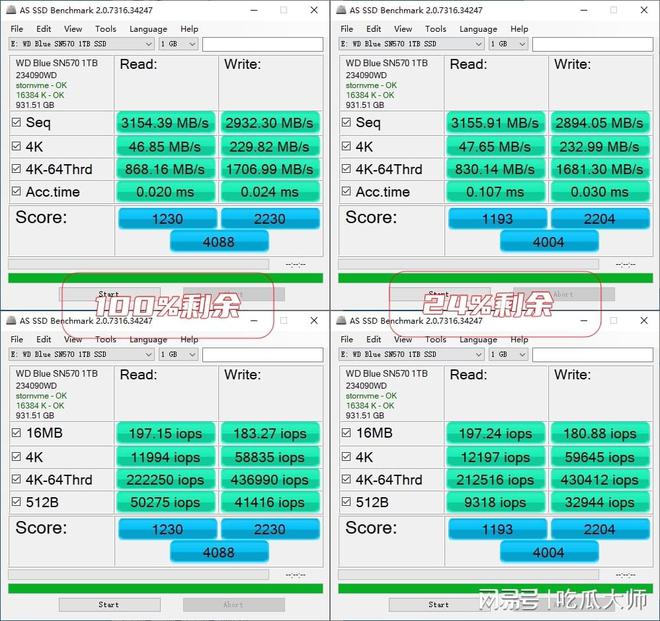Click the AS SSD app icon in the top-right window title bar
Image resolution: width=660 pixels, height=621 pixels.
341,10
